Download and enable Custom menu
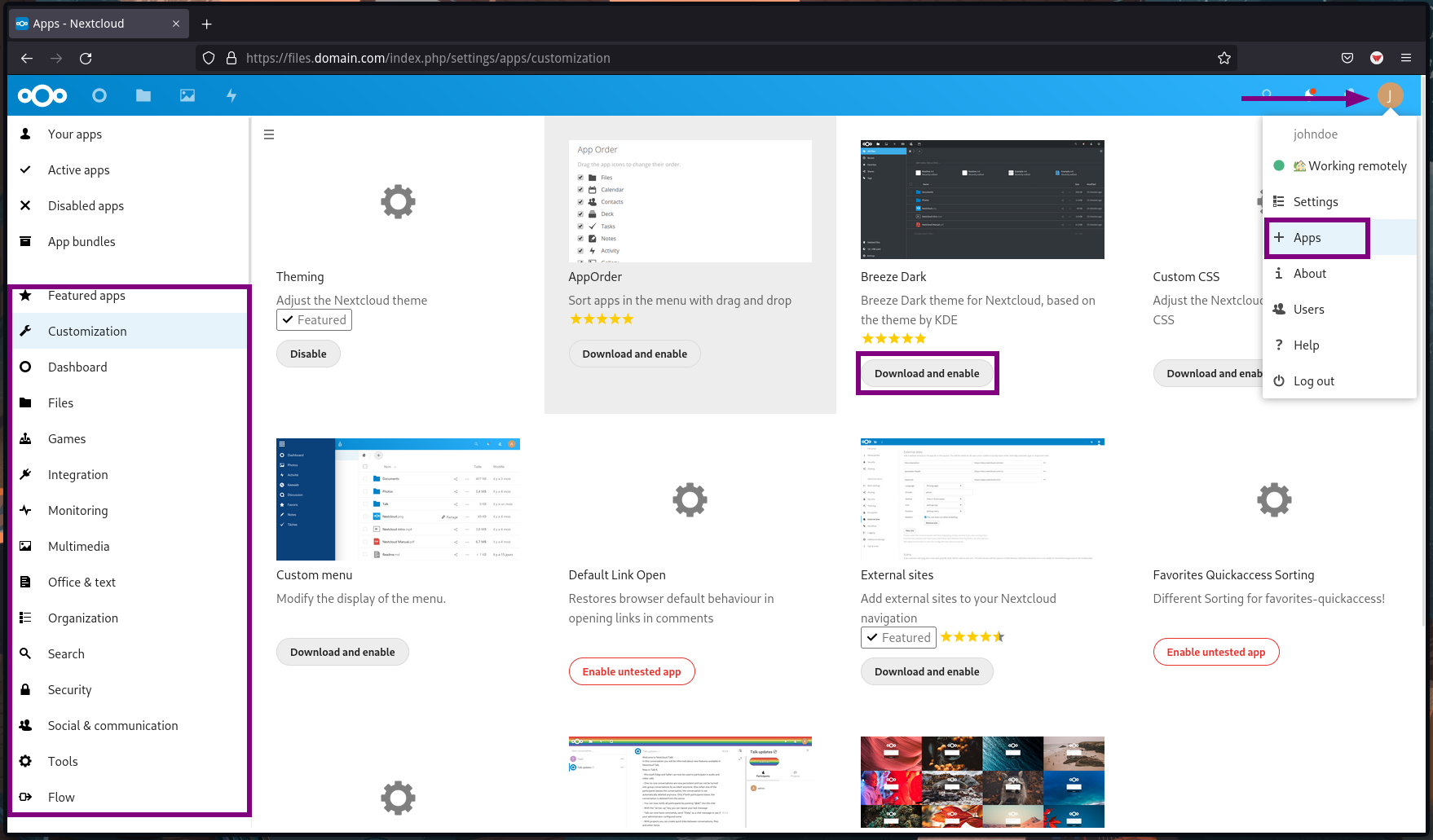This screenshot has width=1433, height=840. coord(342,653)
